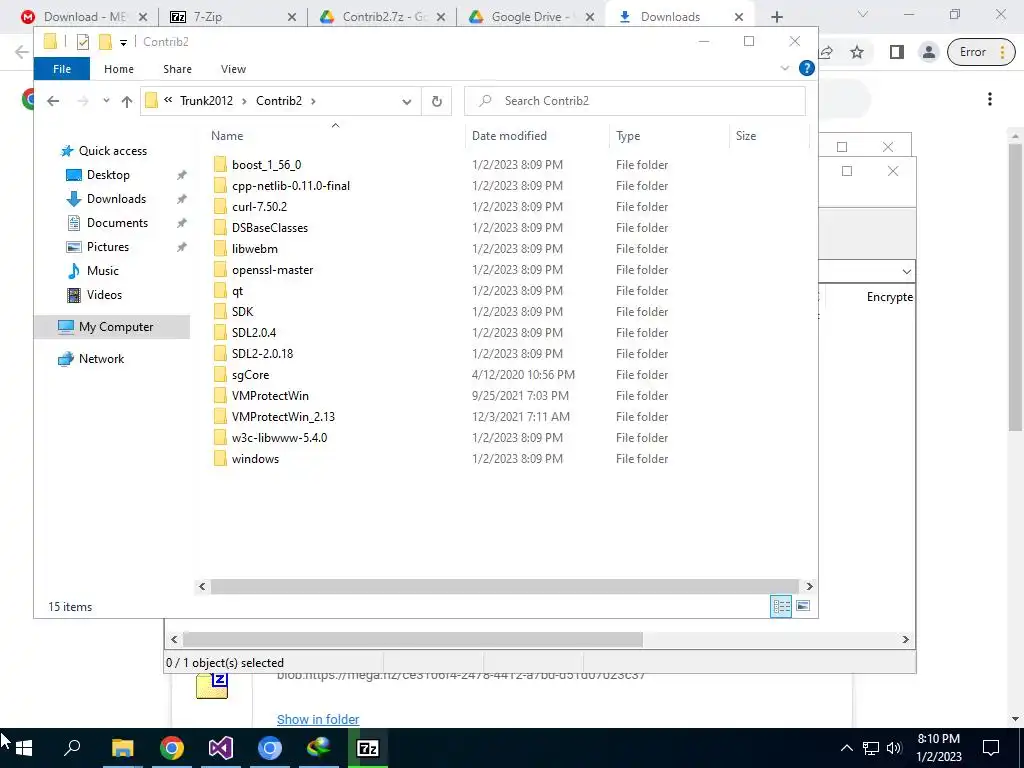This screenshot has height=768, width=1024.
Task: Select the openssl-master folder
Action: [x=272, y=270]
